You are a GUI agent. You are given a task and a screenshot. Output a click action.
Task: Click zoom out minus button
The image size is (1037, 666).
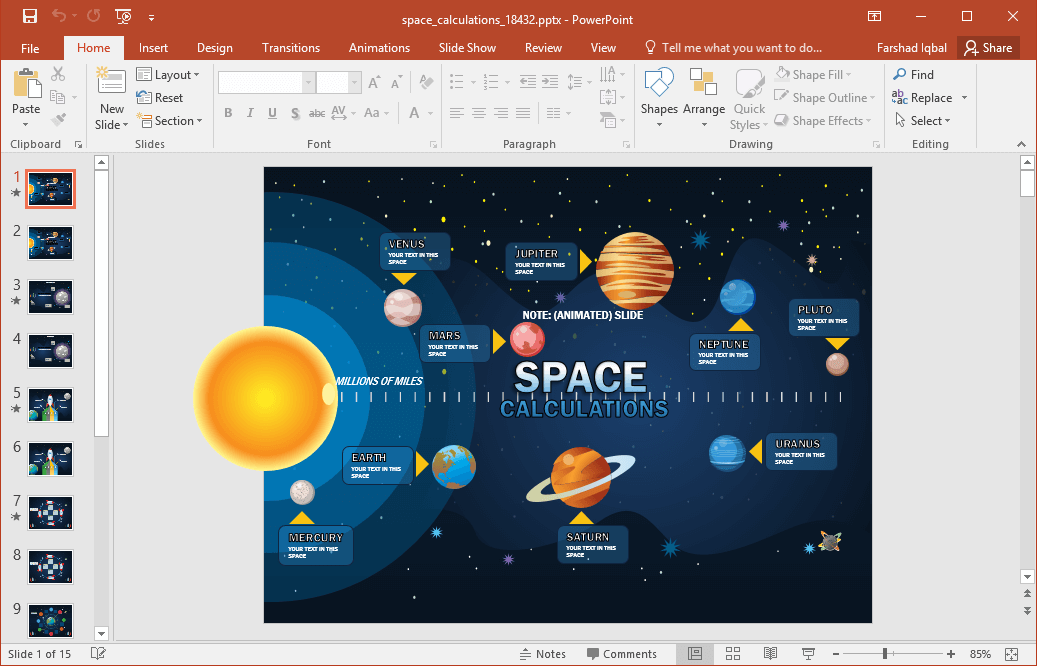point(836,654)
